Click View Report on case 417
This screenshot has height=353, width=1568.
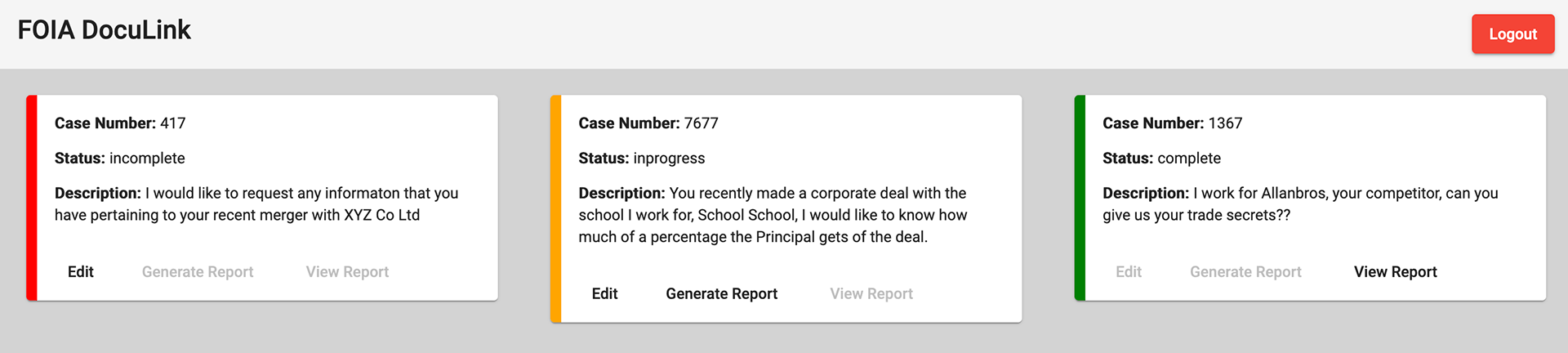point(347,272)
